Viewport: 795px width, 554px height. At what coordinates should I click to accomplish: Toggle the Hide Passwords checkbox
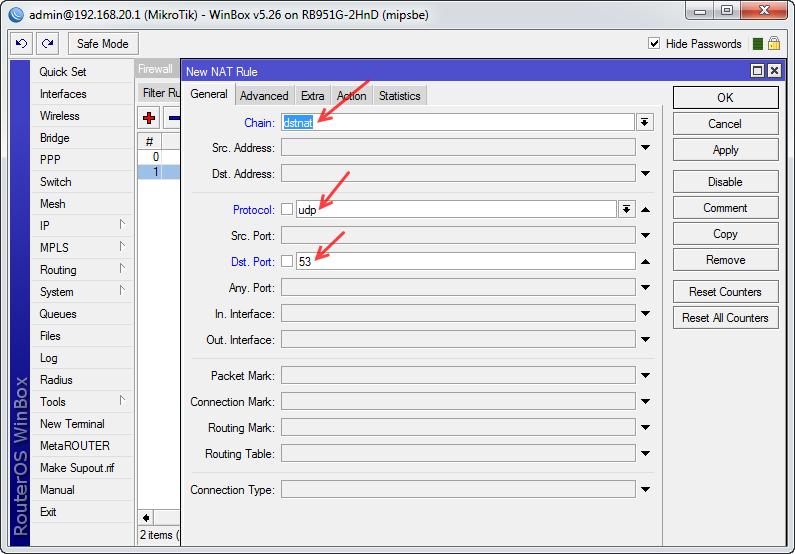click(x=654, y=44)
